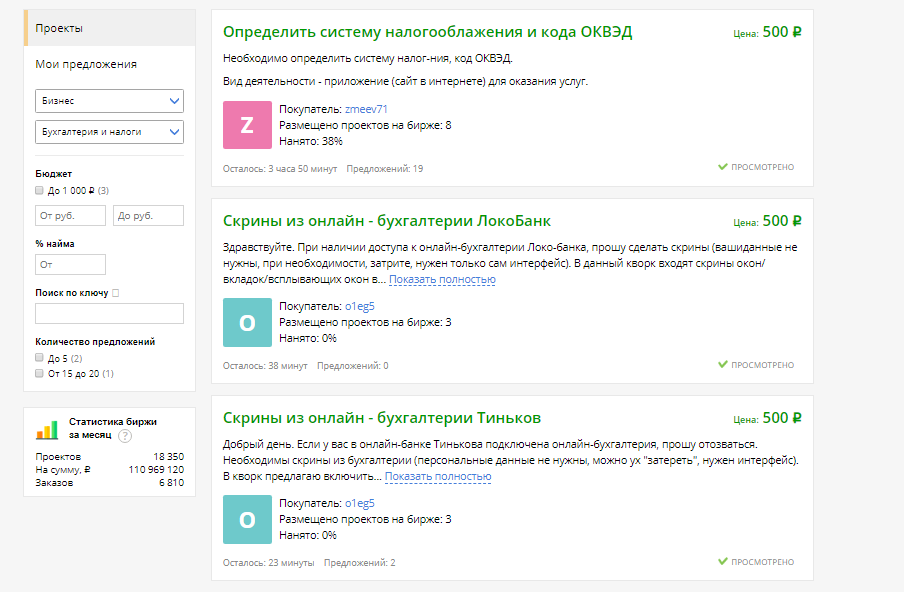
Task: Click the O avatar in ЛокоБанк project
Action: click(x=247, y=322)
